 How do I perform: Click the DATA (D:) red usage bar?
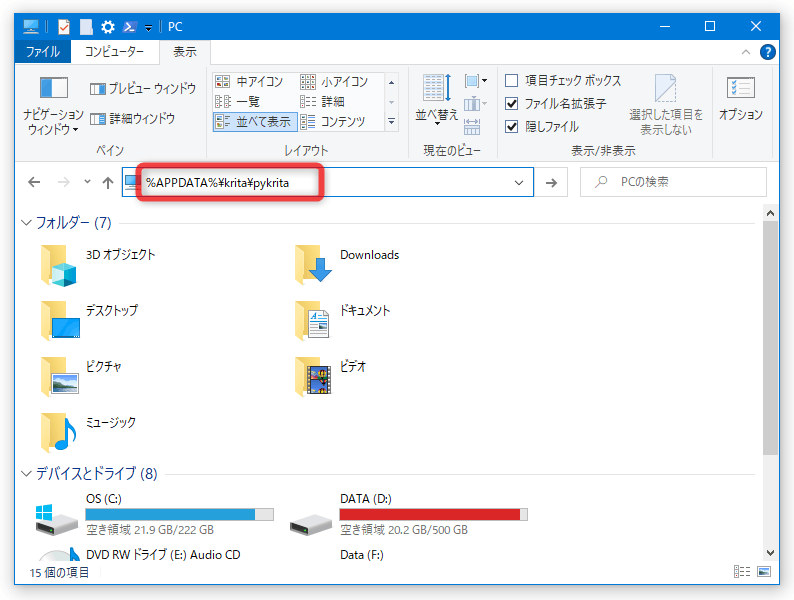pyautogui.click(x=433, y=514)
